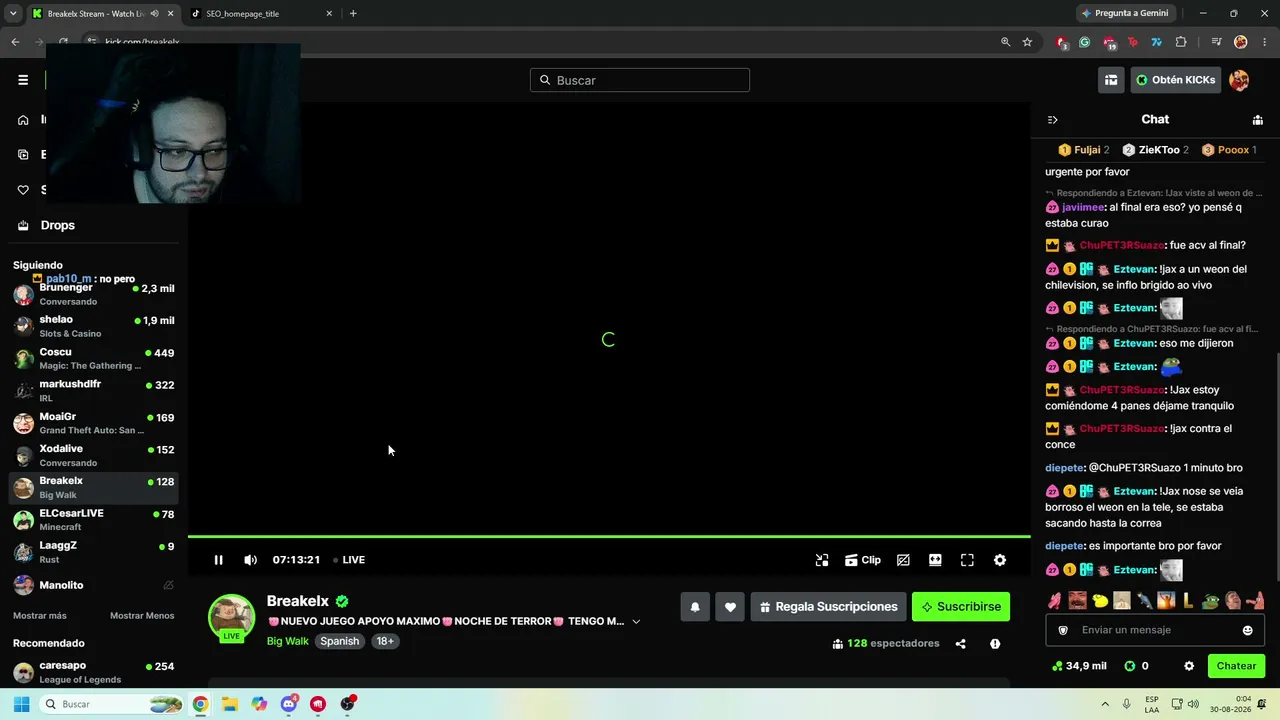
Task: Mute the stream volume speaker icon
Action: (250, 560)
